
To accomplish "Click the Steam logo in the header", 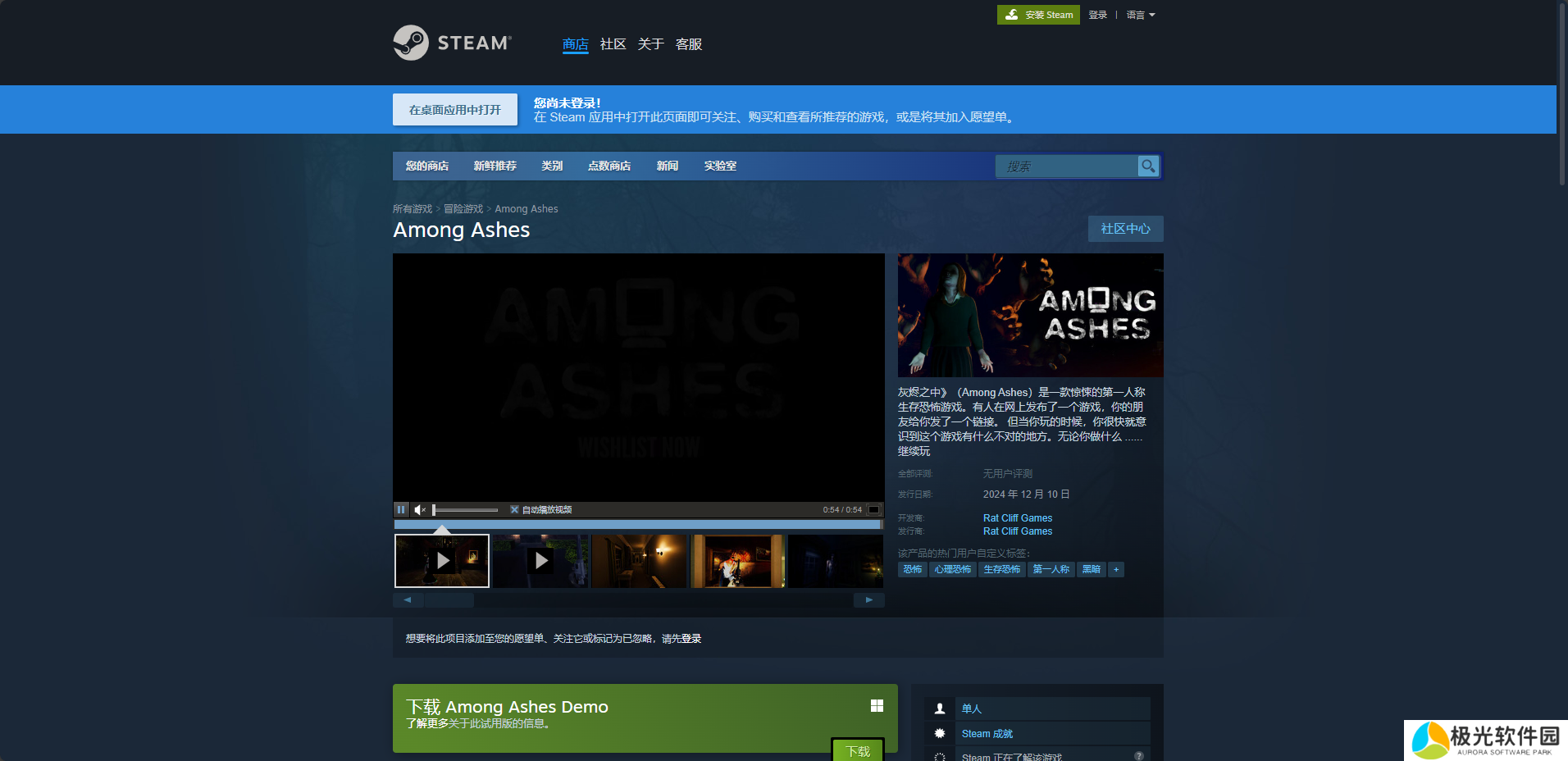I will pos(452,43).
